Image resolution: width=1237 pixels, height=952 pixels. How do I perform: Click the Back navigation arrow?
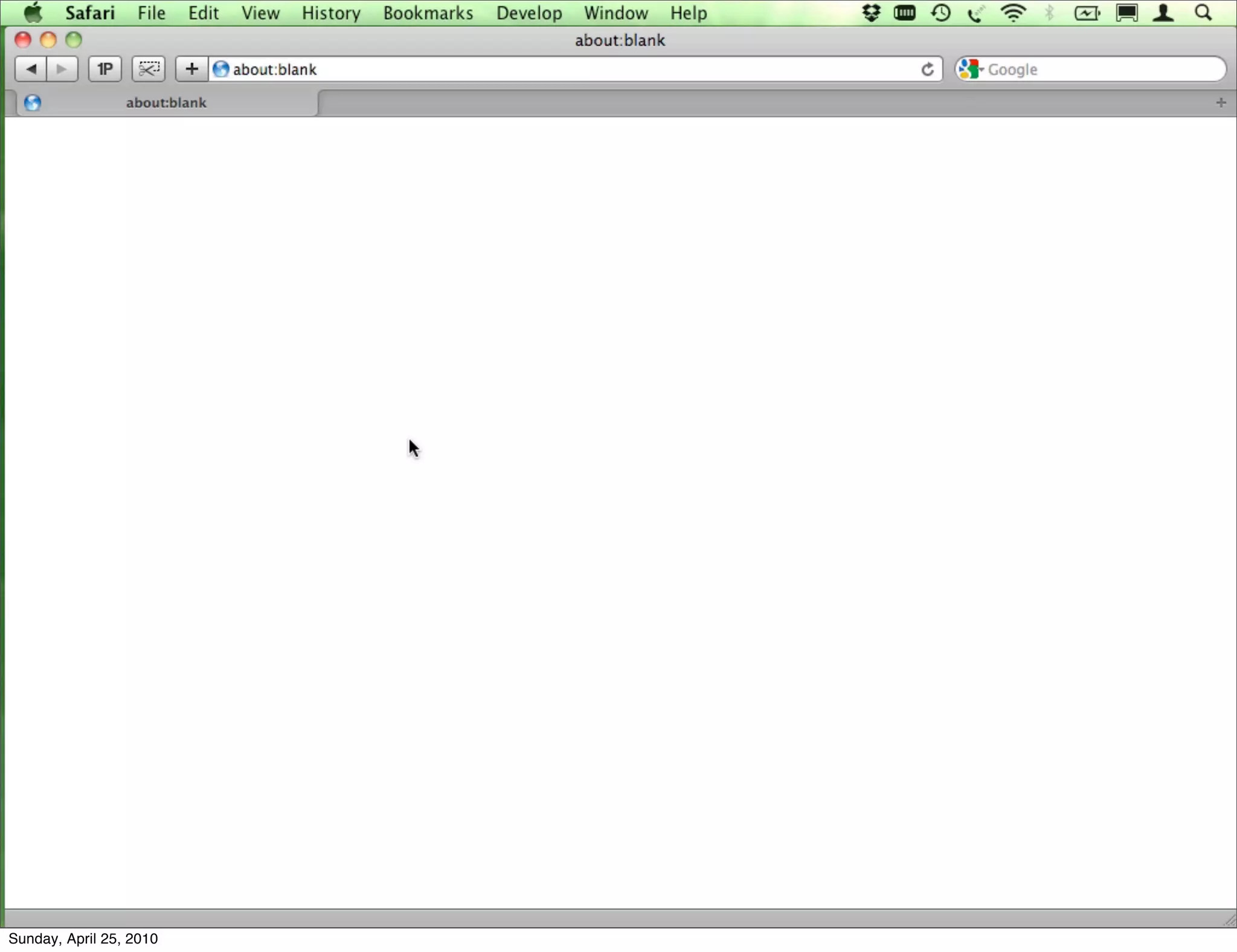click(31, 69)
